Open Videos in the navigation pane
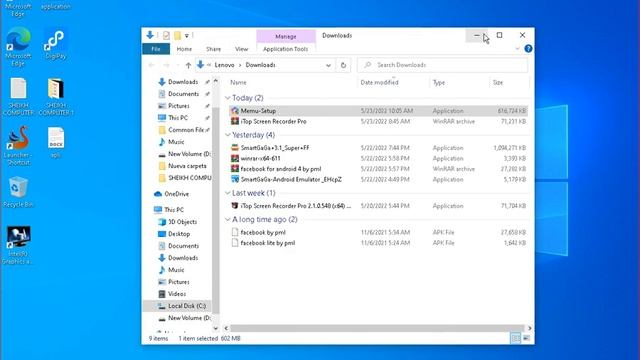This screenshot has width=640, height=360. coord(177,294)
